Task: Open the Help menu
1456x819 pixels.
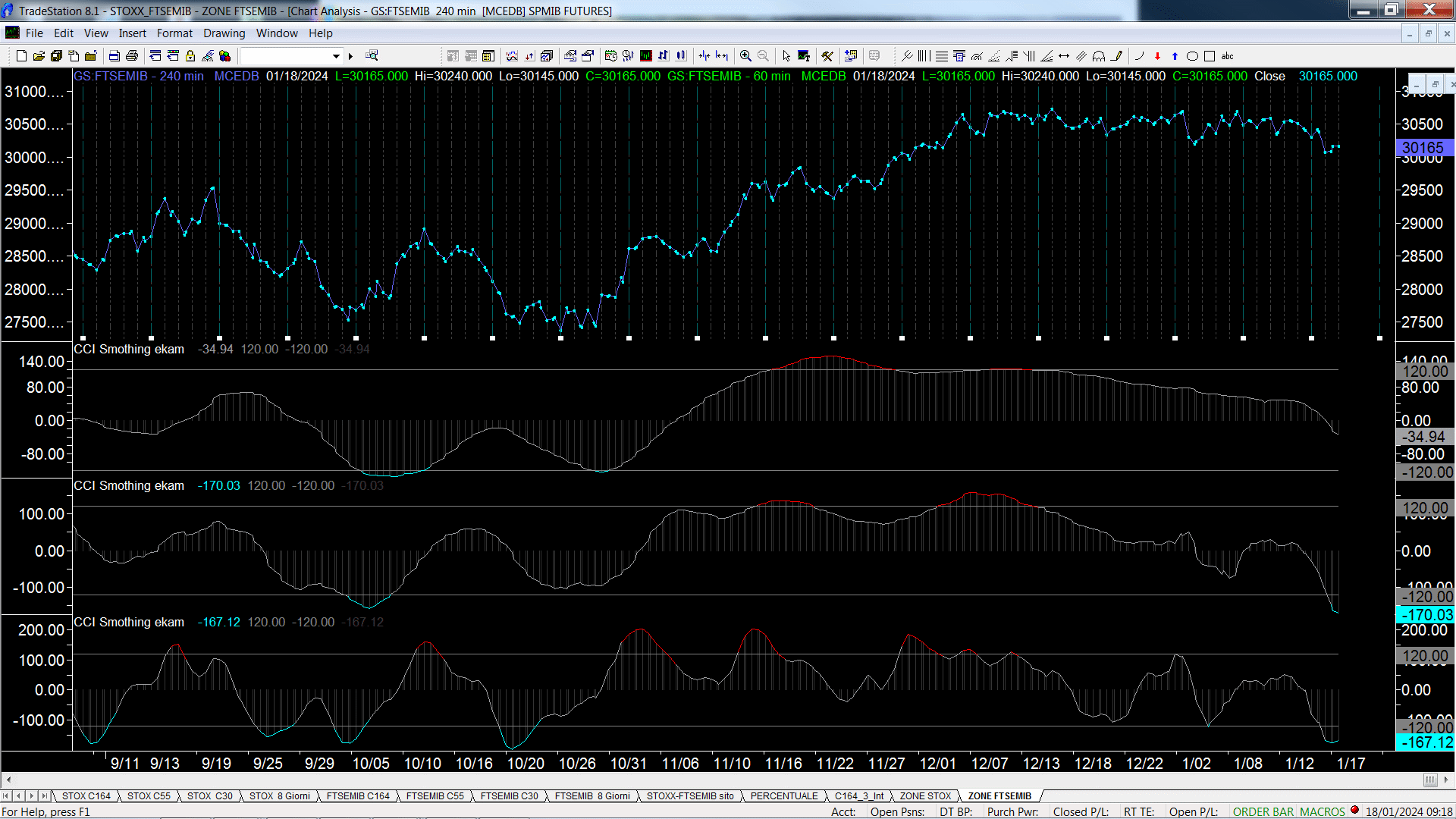Action: point(320,33)
